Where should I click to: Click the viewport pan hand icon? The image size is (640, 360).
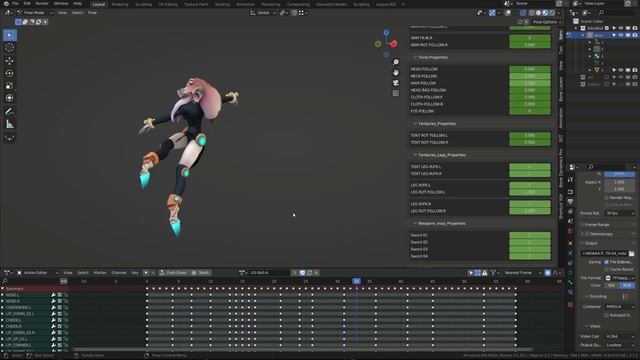point(396,72)
